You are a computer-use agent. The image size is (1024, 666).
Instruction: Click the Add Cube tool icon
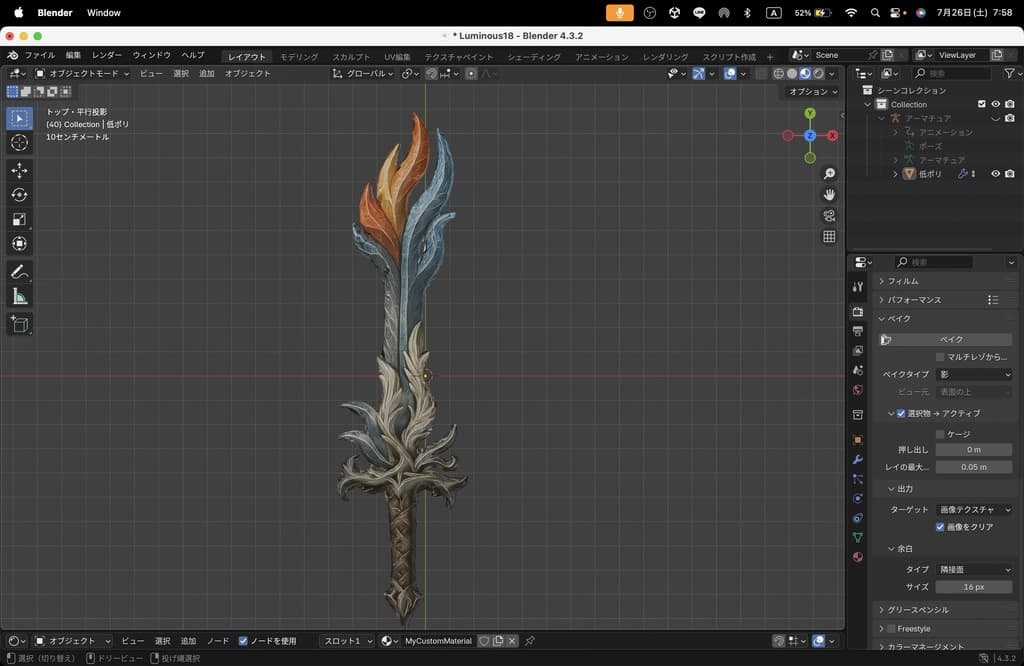pos(19,324)
